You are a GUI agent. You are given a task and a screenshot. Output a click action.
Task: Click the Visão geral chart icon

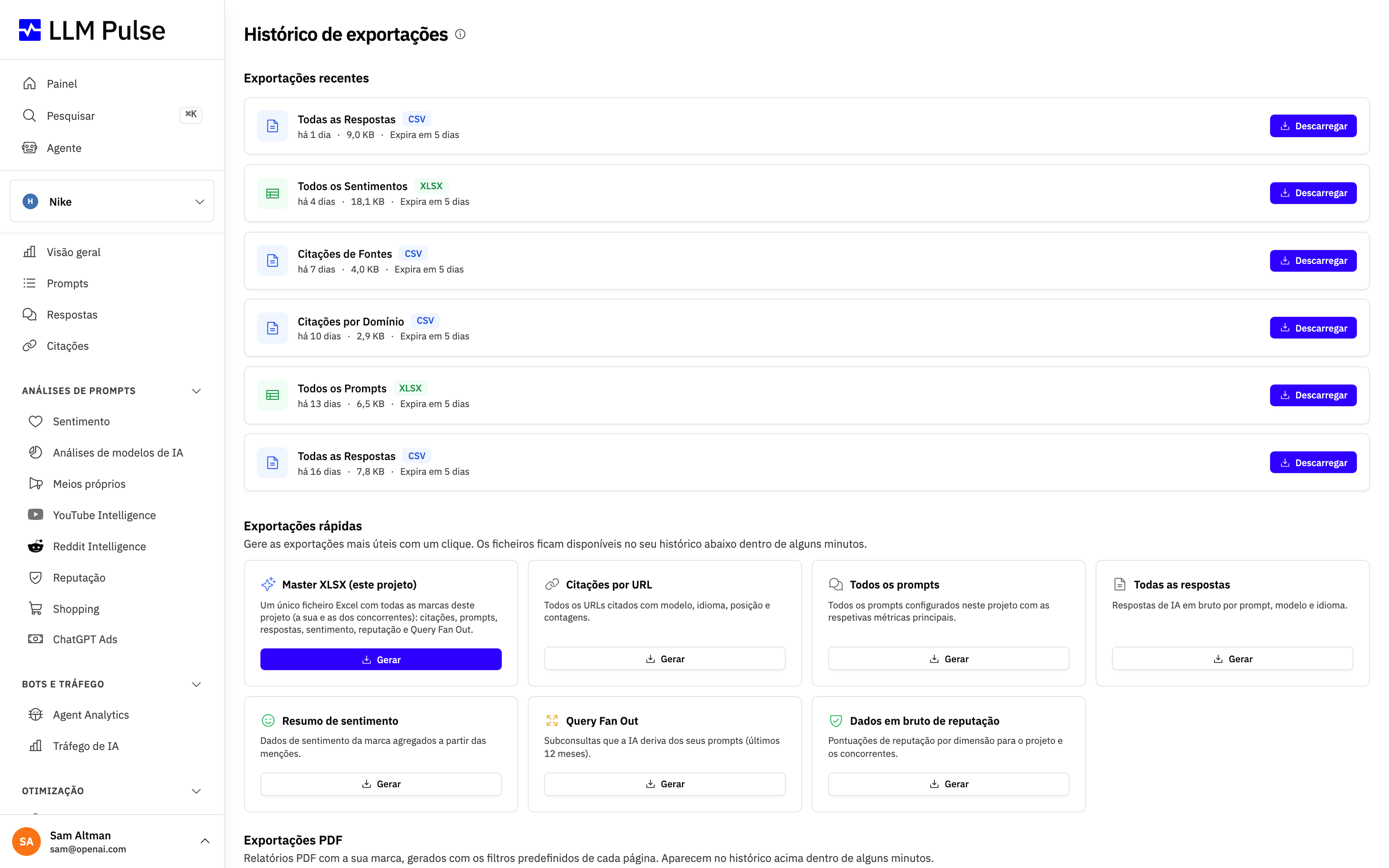[30, 252]
